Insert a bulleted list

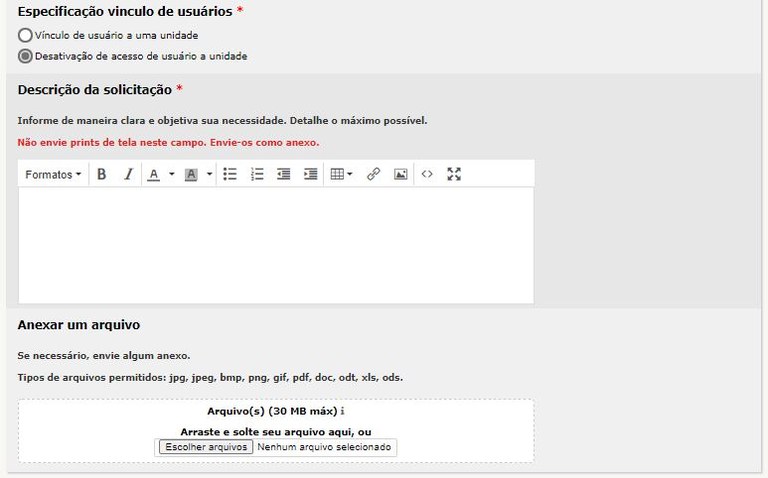230,174
